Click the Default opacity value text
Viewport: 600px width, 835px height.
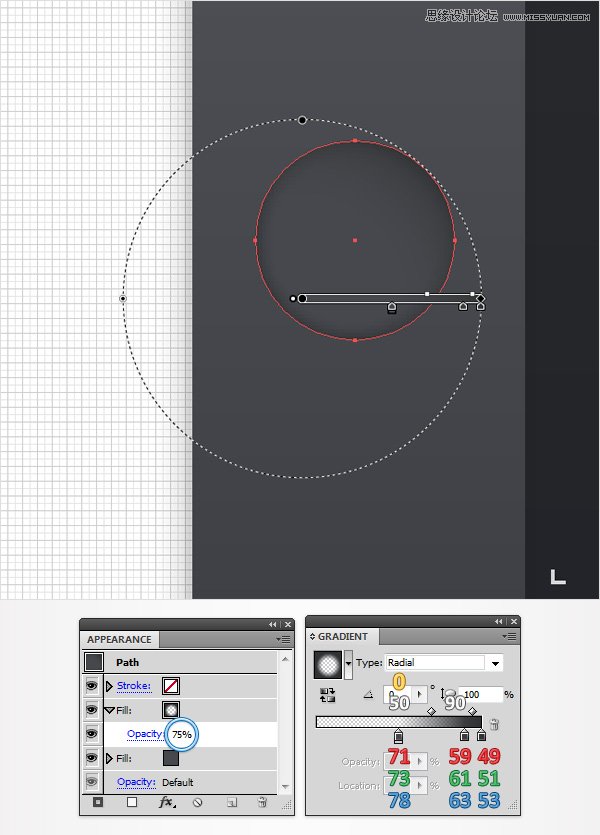click(177, 782)
